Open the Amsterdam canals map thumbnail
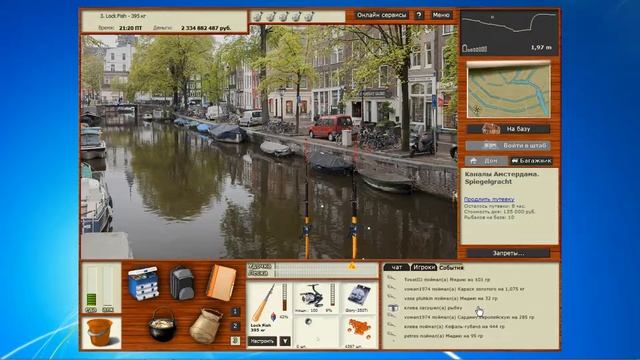Viewport: 640px width, 360px height. click(x=509, y=90)
